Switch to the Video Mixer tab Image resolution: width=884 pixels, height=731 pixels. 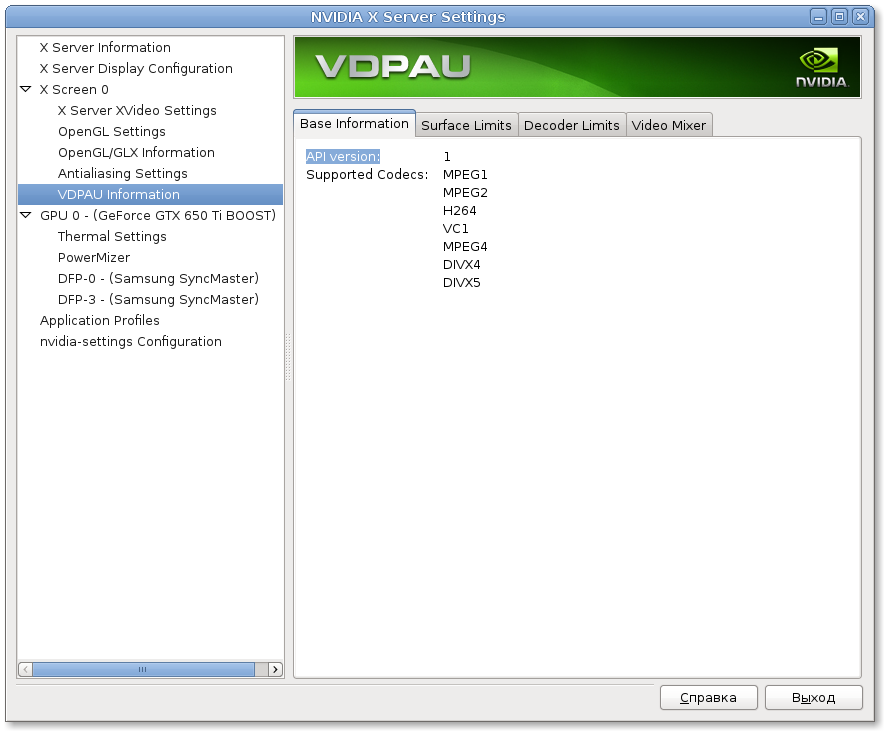pos(669,125)
